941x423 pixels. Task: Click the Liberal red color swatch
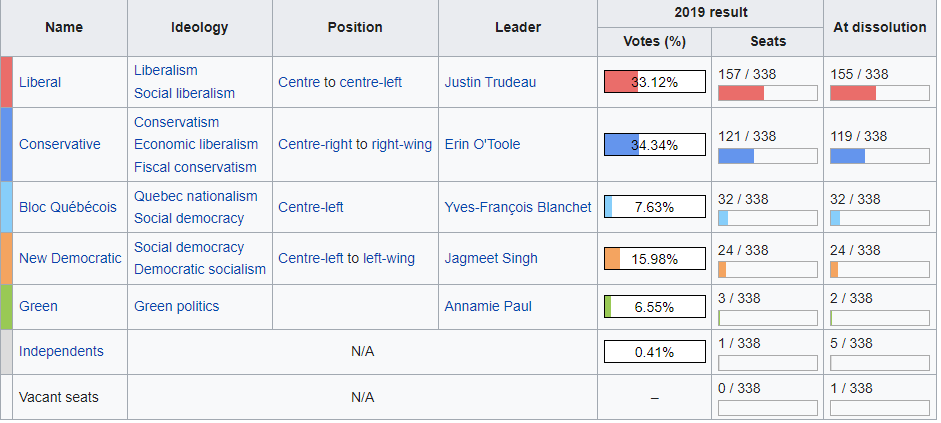tap(7, 82)
